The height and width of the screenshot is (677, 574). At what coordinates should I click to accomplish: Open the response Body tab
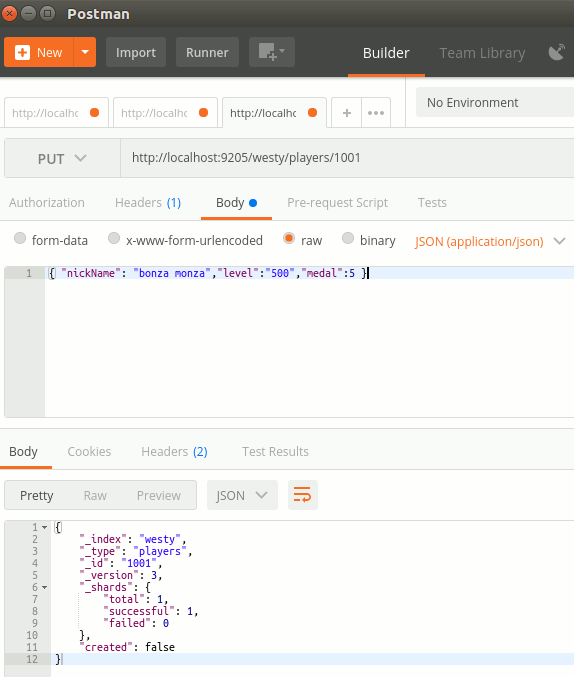pos(23,452)
